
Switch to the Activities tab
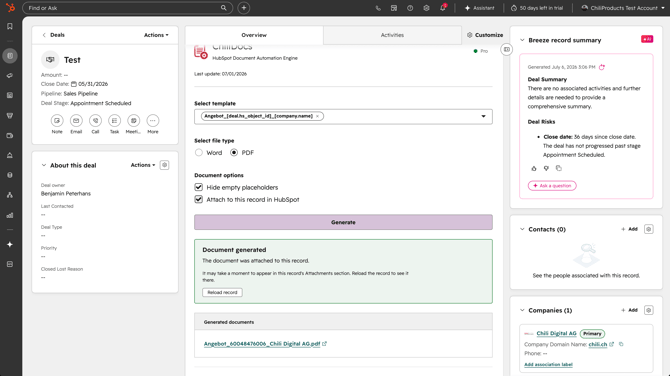coord(392,35)
